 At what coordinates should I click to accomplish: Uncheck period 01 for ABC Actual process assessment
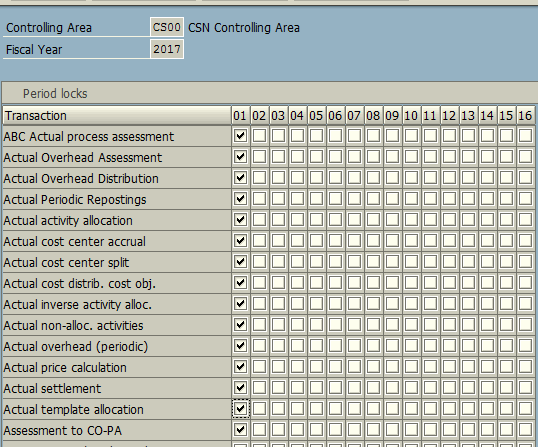pos(241,136)
